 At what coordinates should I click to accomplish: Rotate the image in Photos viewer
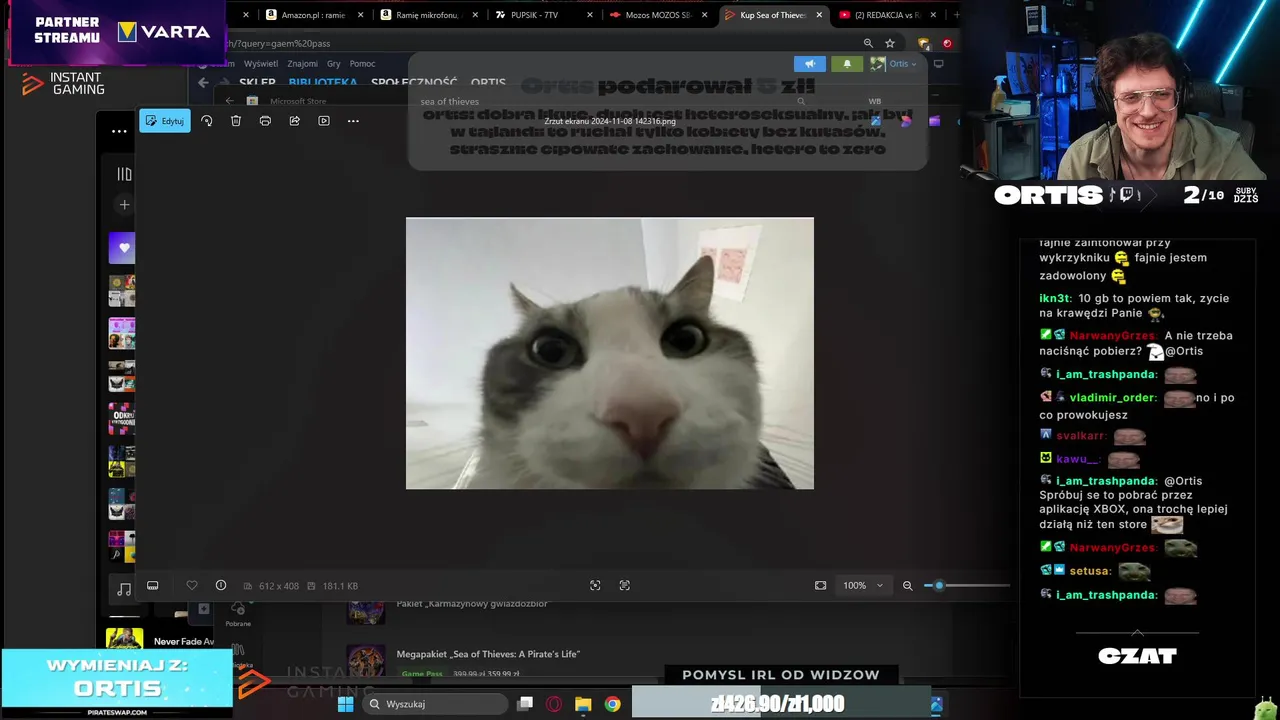coord(207,121)
